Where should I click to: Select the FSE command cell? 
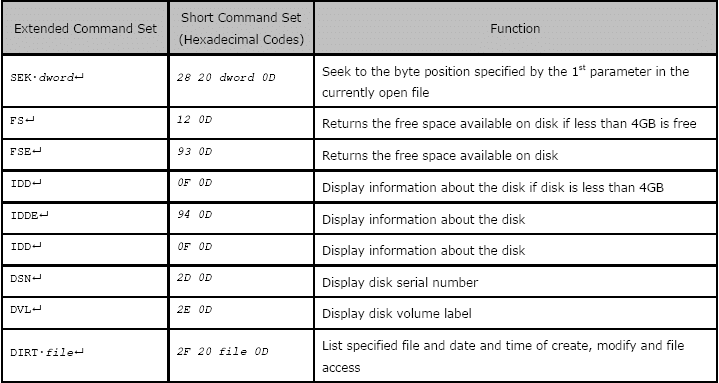point(85,155)
